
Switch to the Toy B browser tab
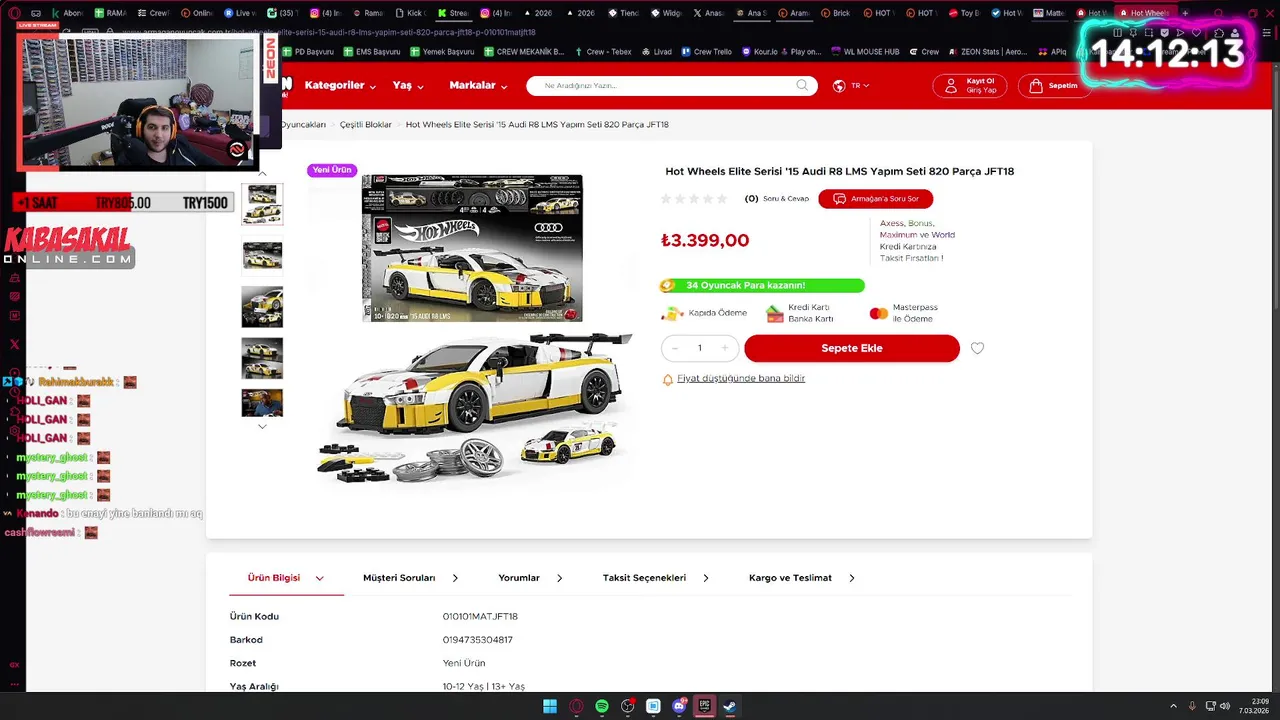[963, 13]
